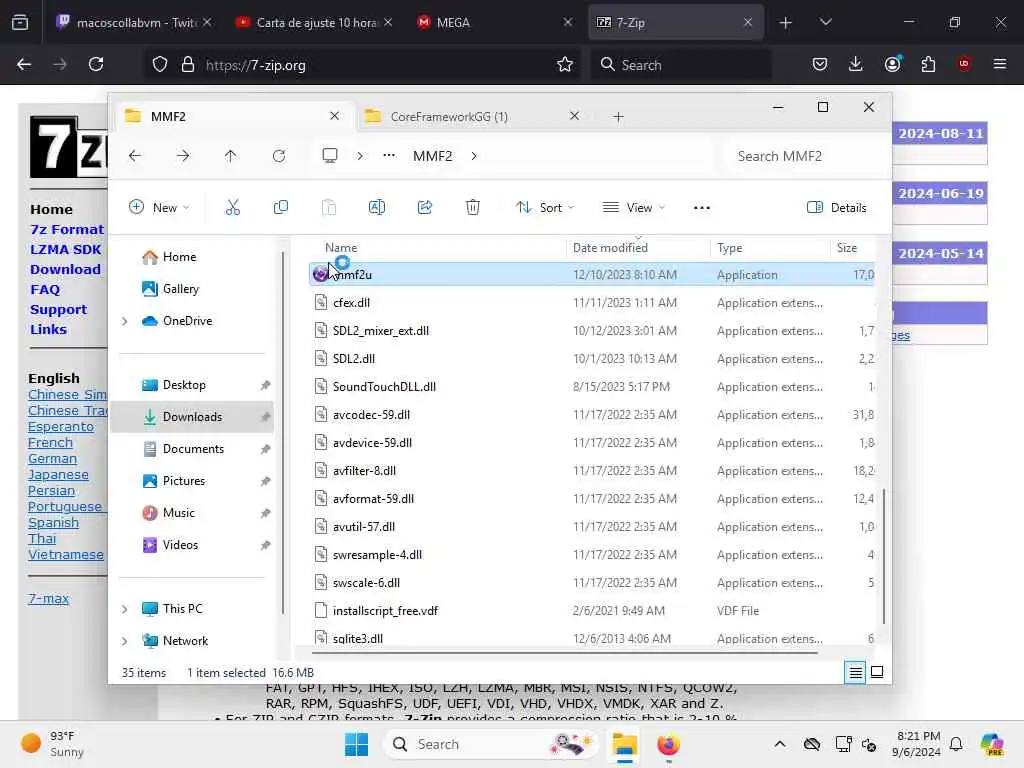The height and width of the screenshot is (768, 1024).
Task: Open Firefox hamburger application menu
Action: click(999, 64)
